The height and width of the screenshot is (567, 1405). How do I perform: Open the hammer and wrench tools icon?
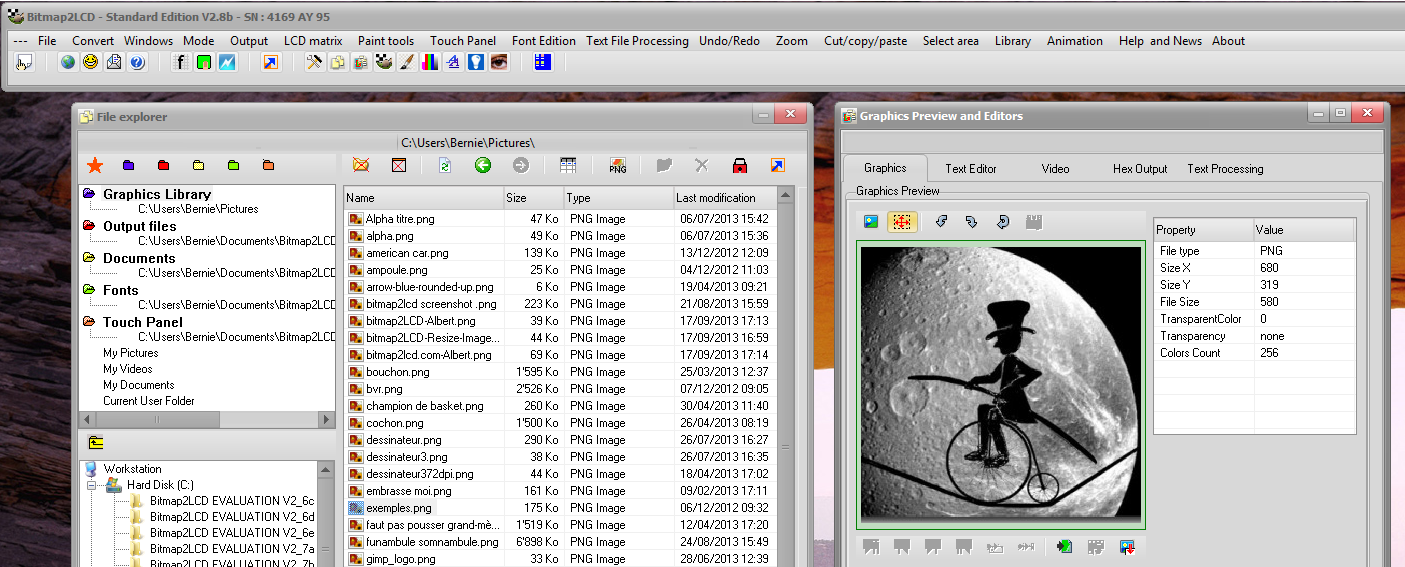click(314, 63)
